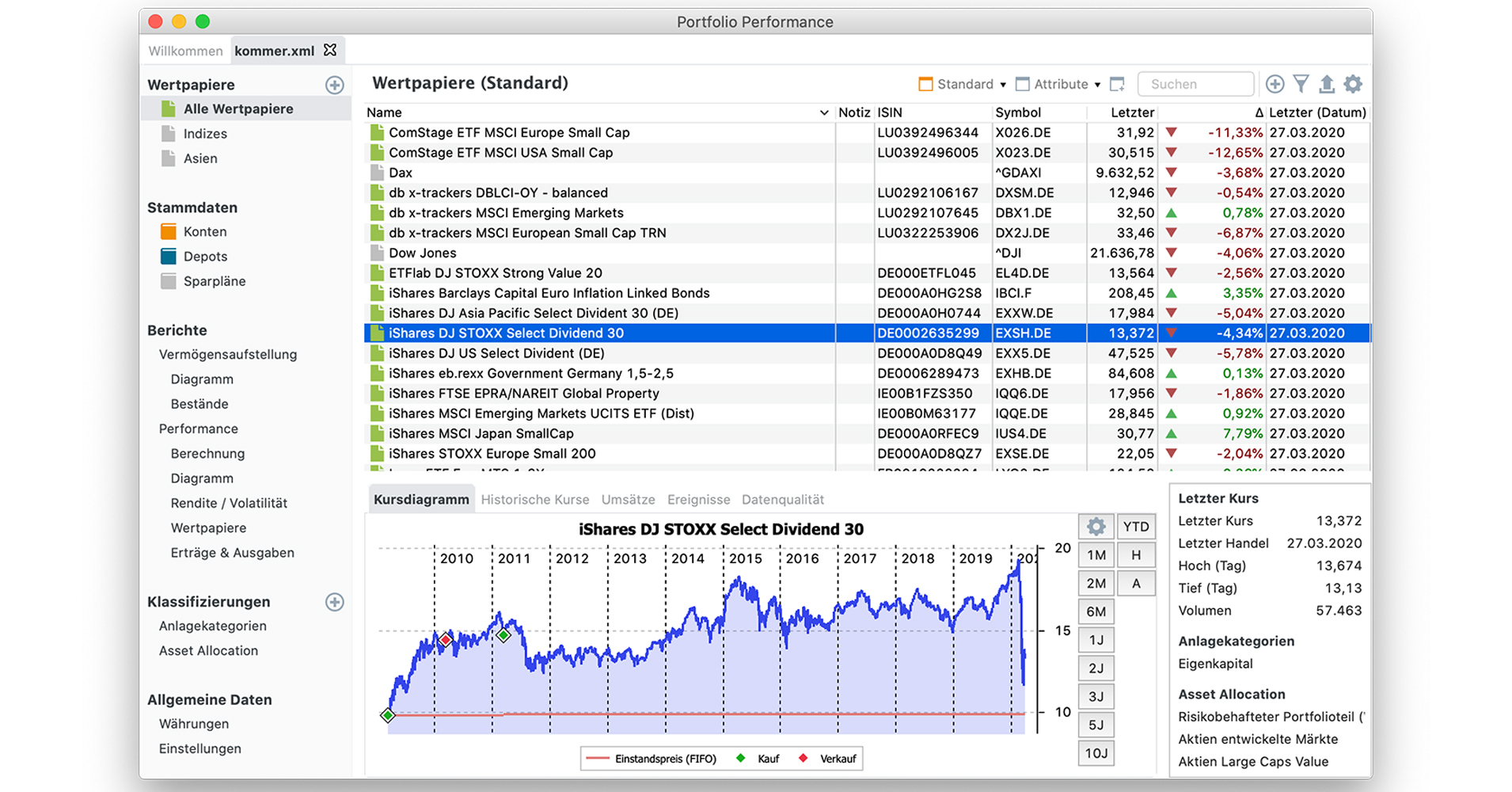Open Erträge & Ausgaben report
Screen dimensions: 1512x792
[232, 552]
